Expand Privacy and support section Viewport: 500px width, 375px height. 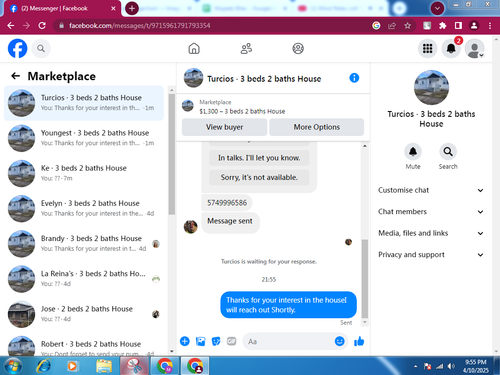pyautogui.click(x=431, y=255)
